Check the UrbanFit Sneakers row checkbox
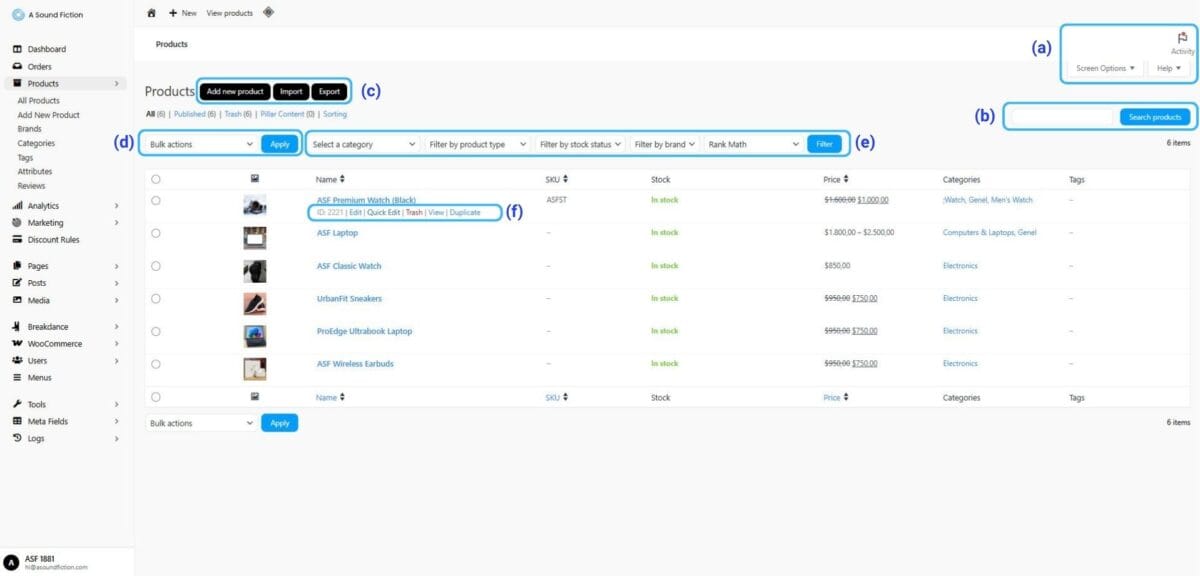The width and height of the screenshot is (1200, 576). [x=156, y=299]
